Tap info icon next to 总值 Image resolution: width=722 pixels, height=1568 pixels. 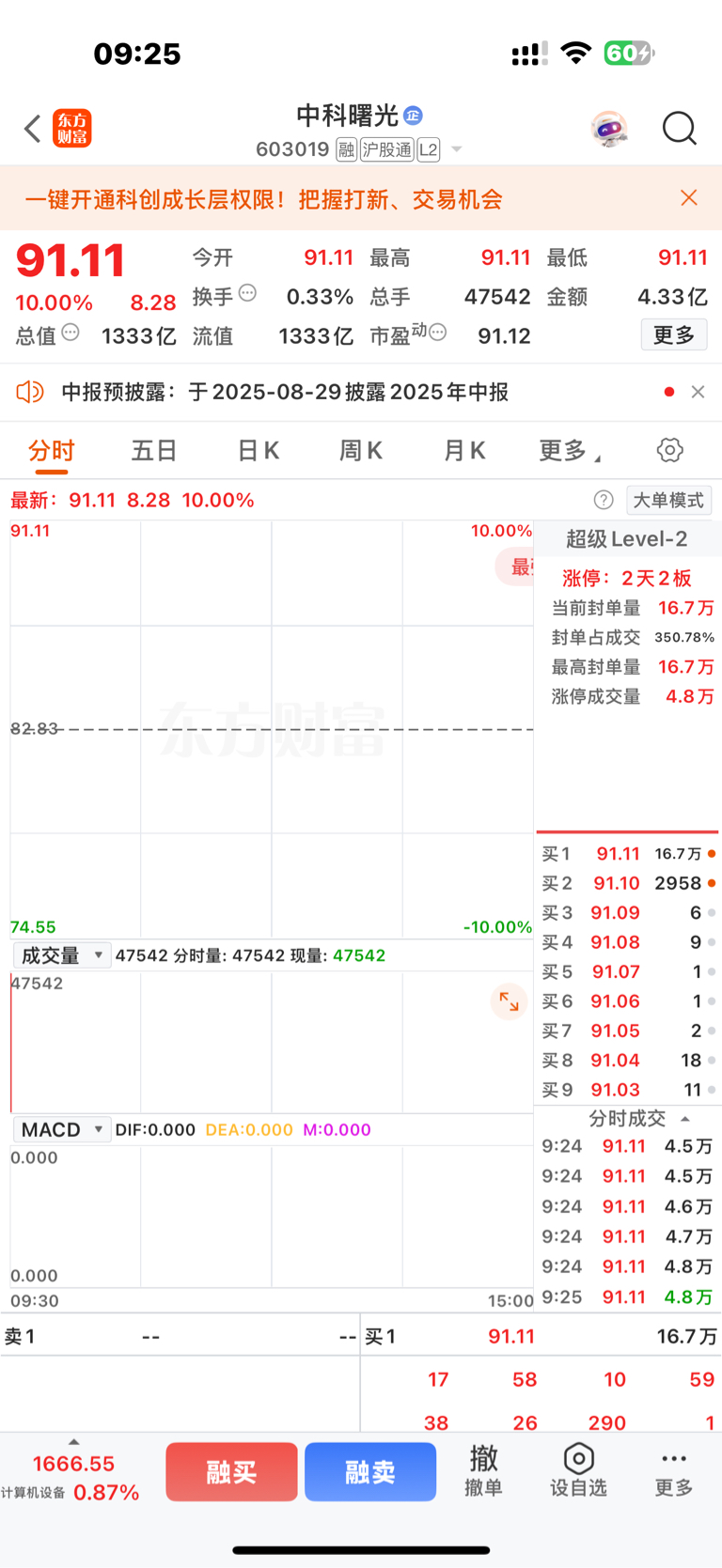71,333
